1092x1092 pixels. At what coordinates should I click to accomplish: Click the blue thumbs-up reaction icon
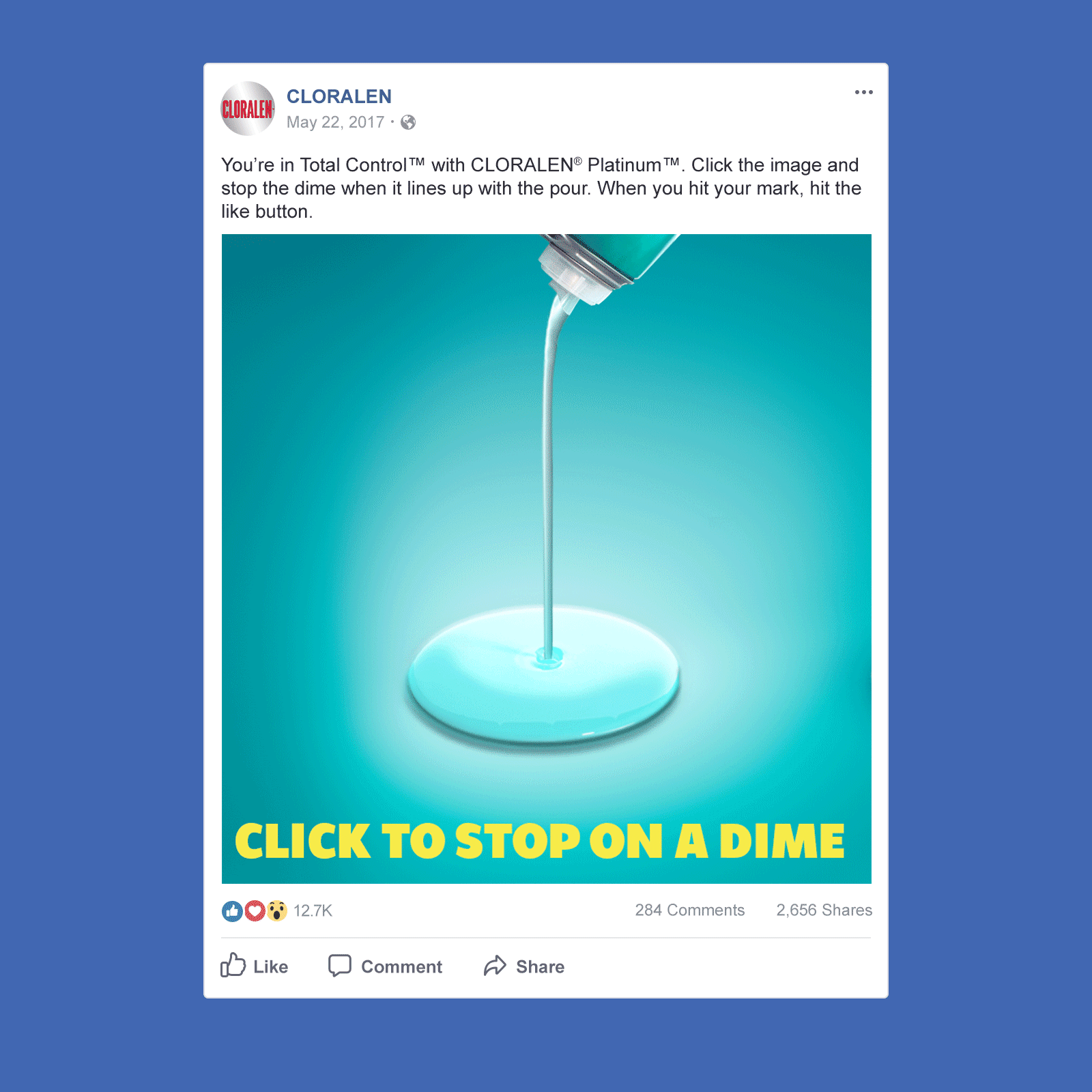click(x=232, y=910)
